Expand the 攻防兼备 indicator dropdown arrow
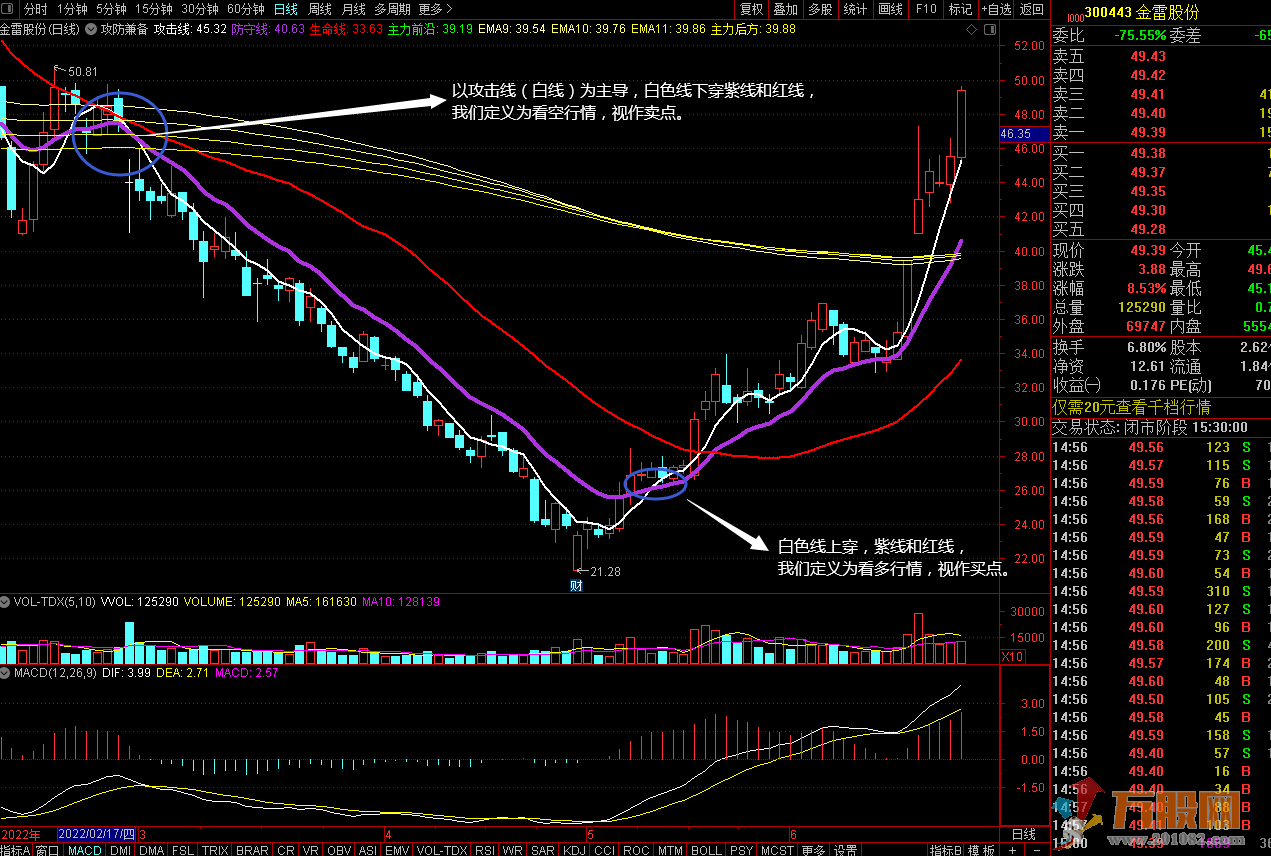The image size is (1271, 856). pyautogui.click(x=90, y=29)
